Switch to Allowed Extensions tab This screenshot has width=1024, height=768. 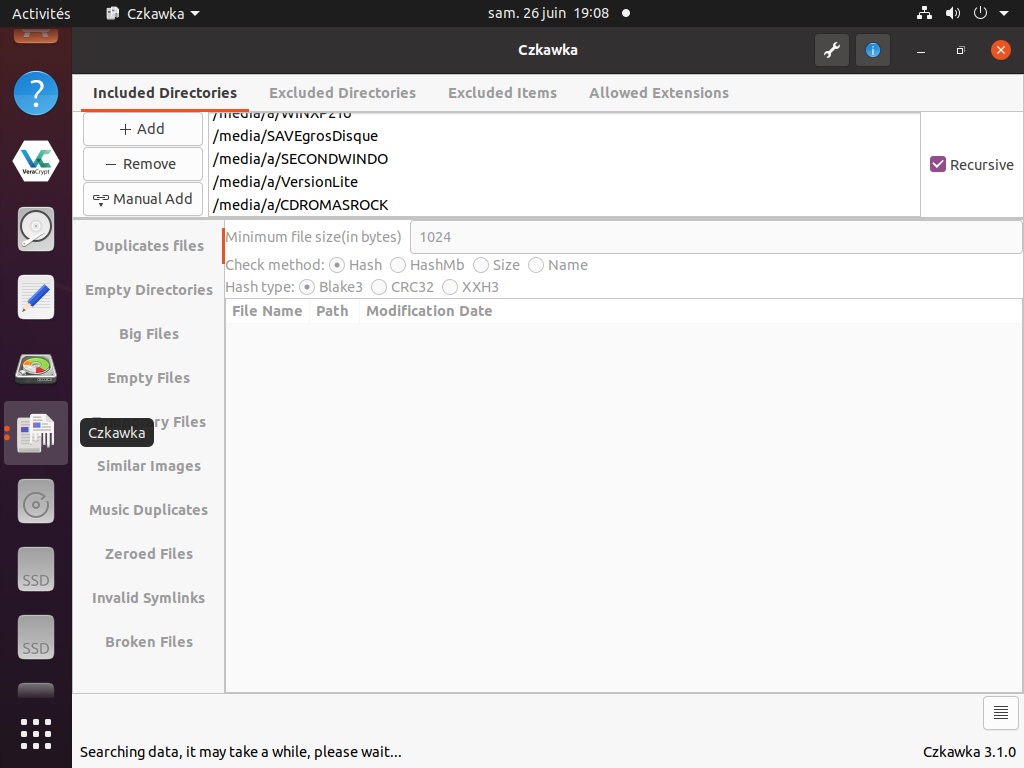659,93
